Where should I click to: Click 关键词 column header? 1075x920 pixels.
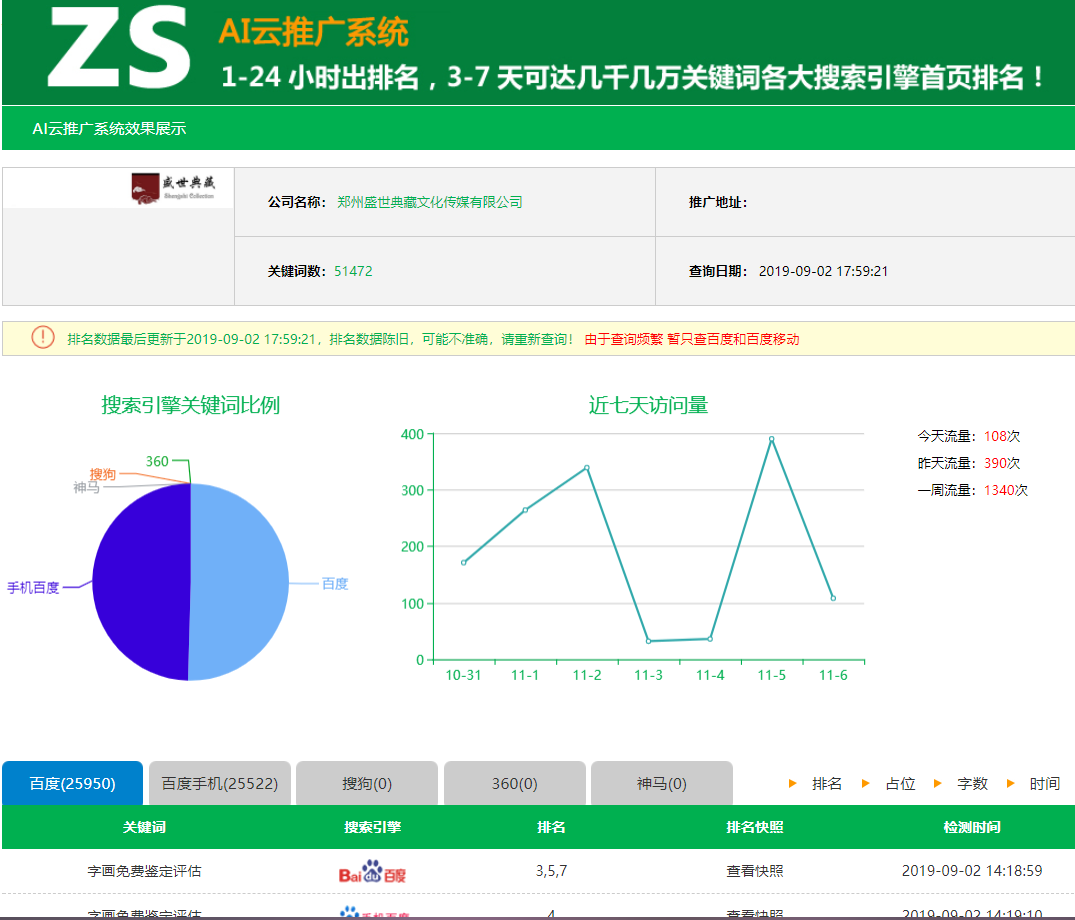click(144, 827)
